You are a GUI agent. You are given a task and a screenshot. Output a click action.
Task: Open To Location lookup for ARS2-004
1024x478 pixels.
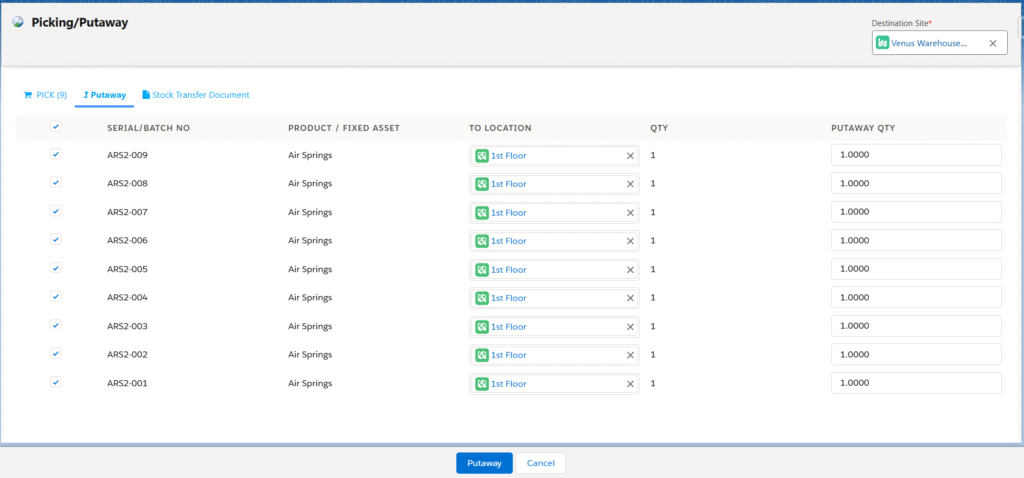[555, 298]
